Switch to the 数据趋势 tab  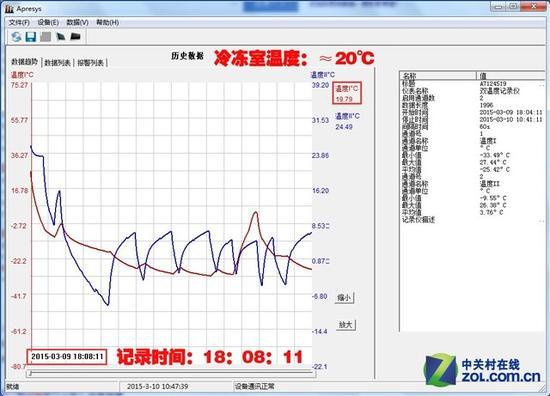pos(24,62)
